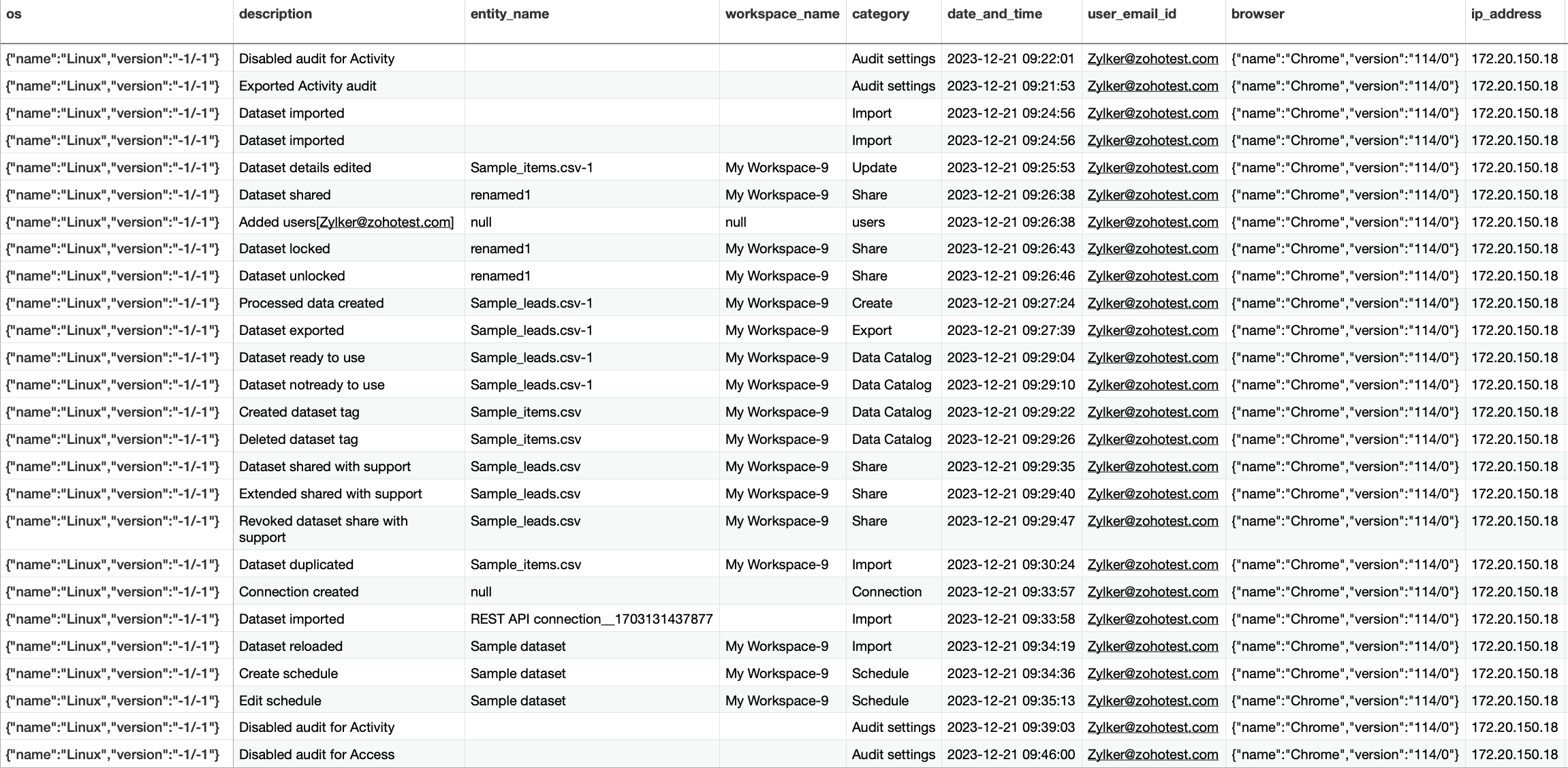
Task: Open email link in Exported Activity audit row
Action: pyautogui.click(x=1153, y=86)
